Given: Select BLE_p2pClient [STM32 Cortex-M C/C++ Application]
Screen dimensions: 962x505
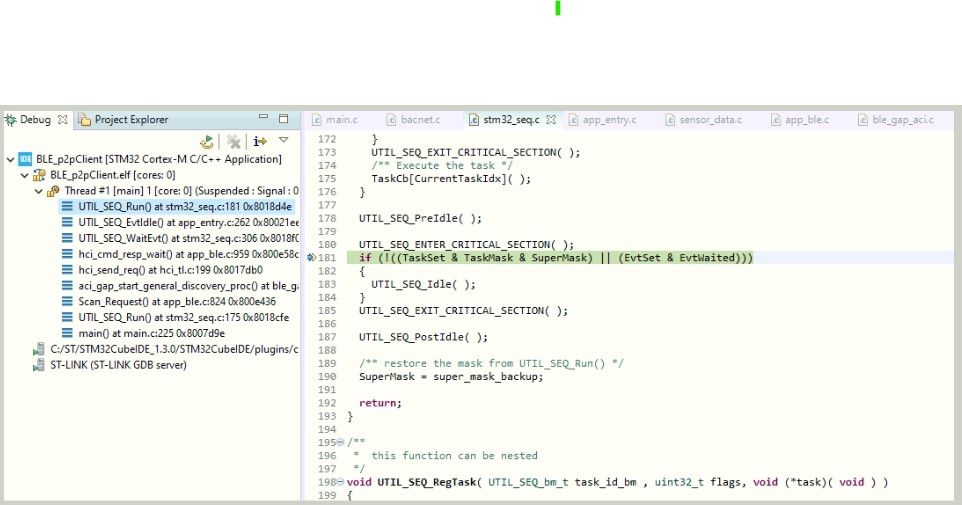Looking at the screenshot, I should click(159, 160).
